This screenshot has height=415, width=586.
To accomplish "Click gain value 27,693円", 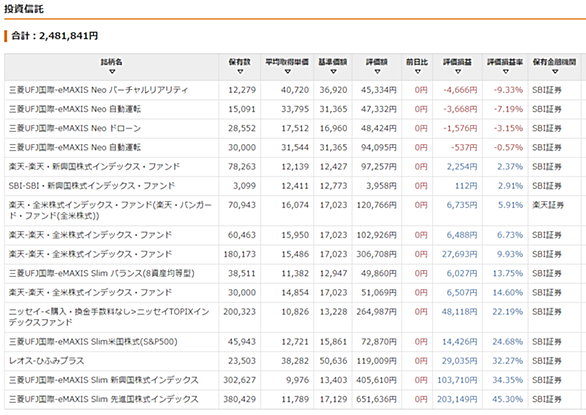I will (x=459, y=254).
